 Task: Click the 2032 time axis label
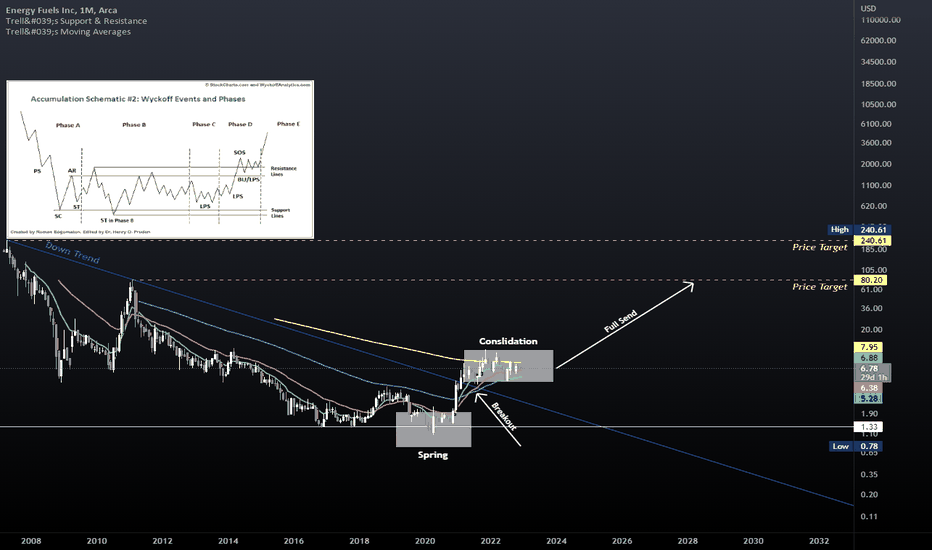[819, 541]
